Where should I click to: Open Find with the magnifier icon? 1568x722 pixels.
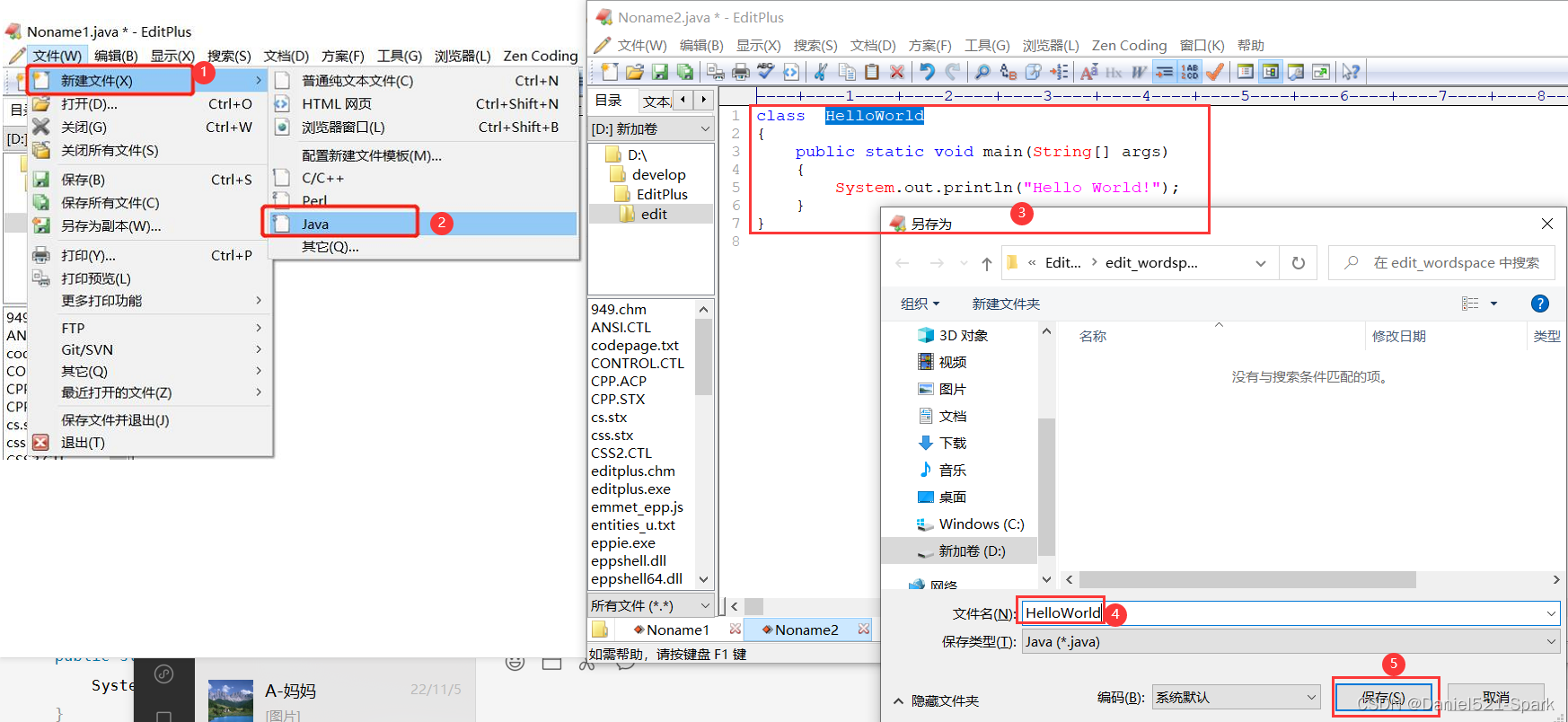pos(983,72)
